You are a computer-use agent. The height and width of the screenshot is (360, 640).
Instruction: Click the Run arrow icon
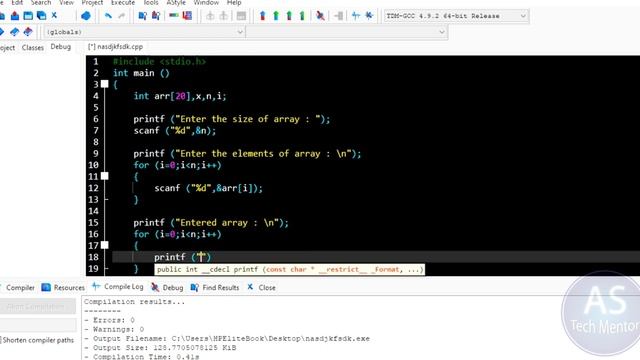276,16
